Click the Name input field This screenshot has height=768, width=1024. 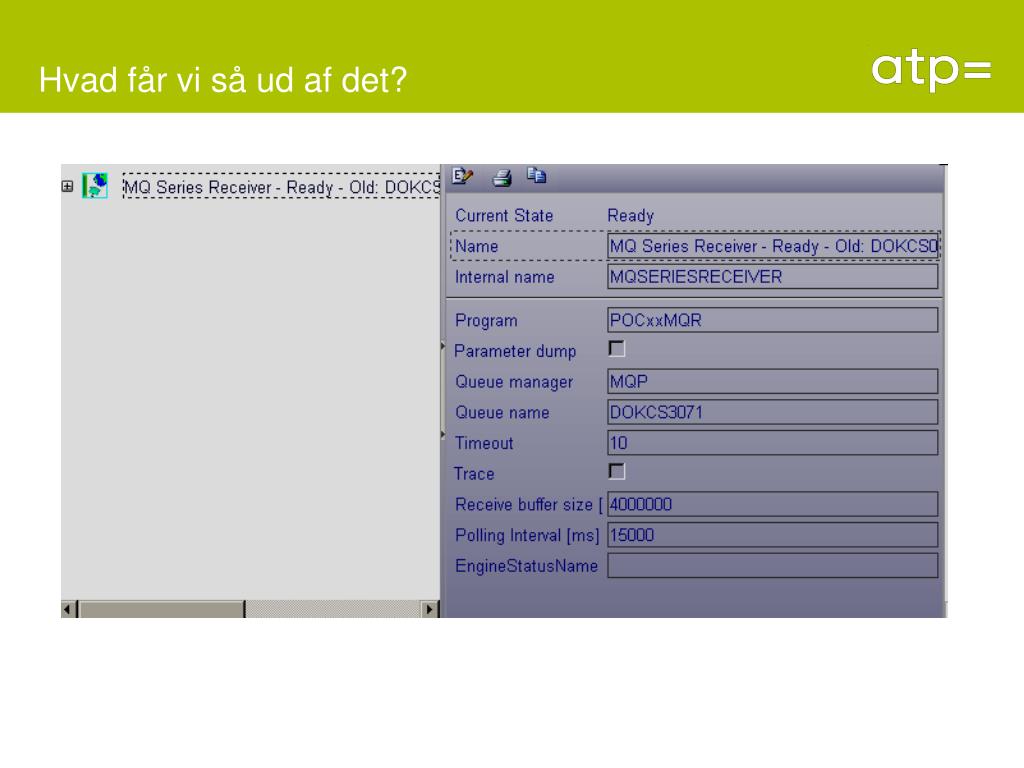click(773, 246)
